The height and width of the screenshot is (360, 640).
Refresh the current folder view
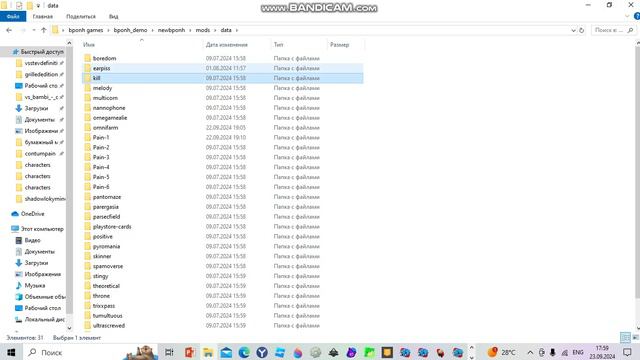582,30
